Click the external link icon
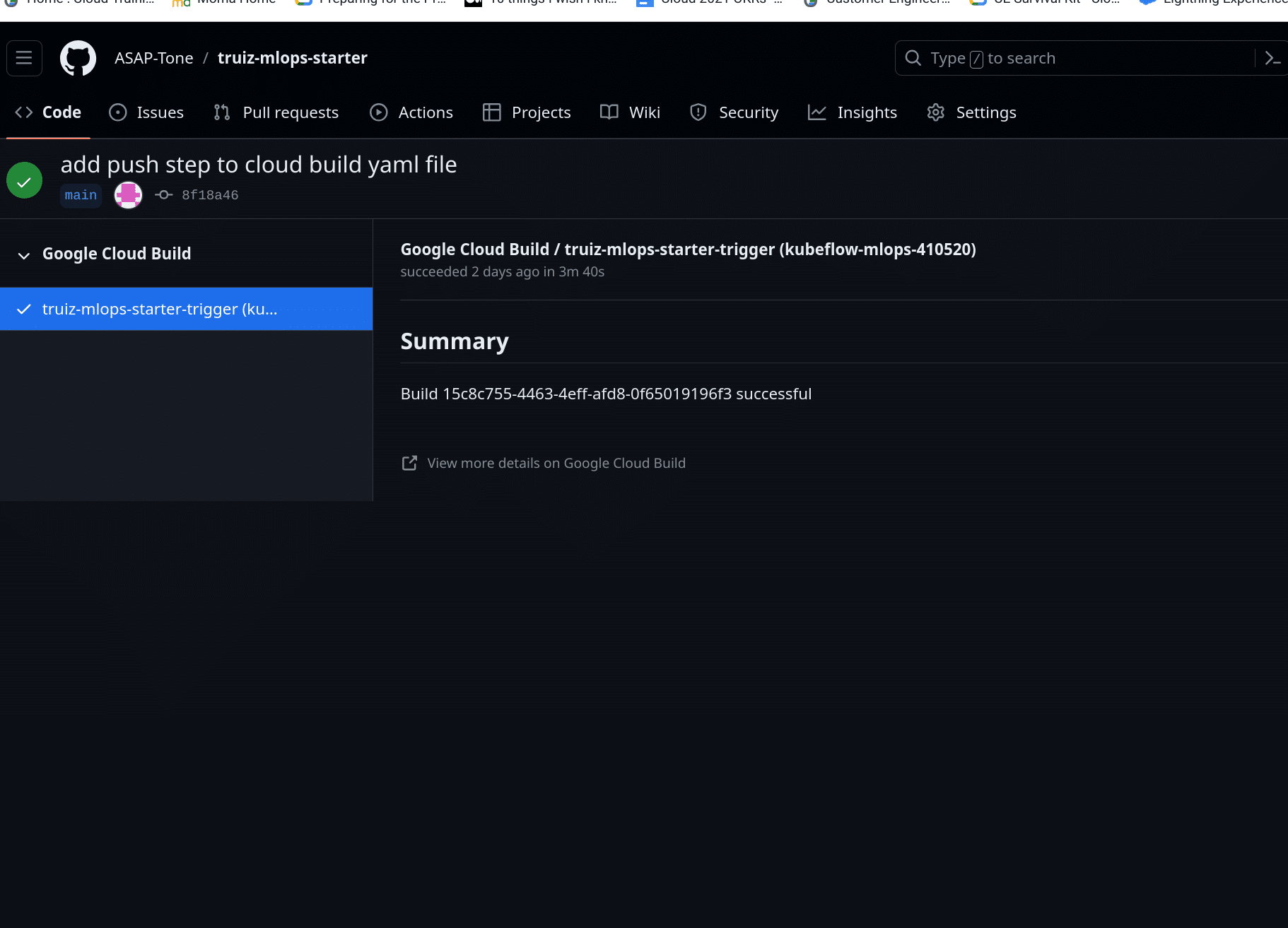The width and height of the screenshot is (1288, 928). (x=409, y=463)
